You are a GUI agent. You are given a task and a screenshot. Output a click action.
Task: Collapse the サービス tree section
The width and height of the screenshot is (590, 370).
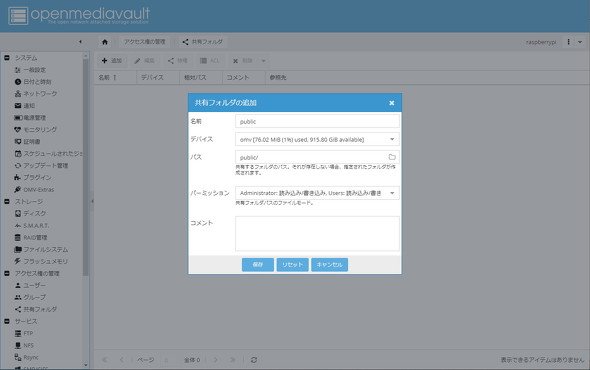7,321
